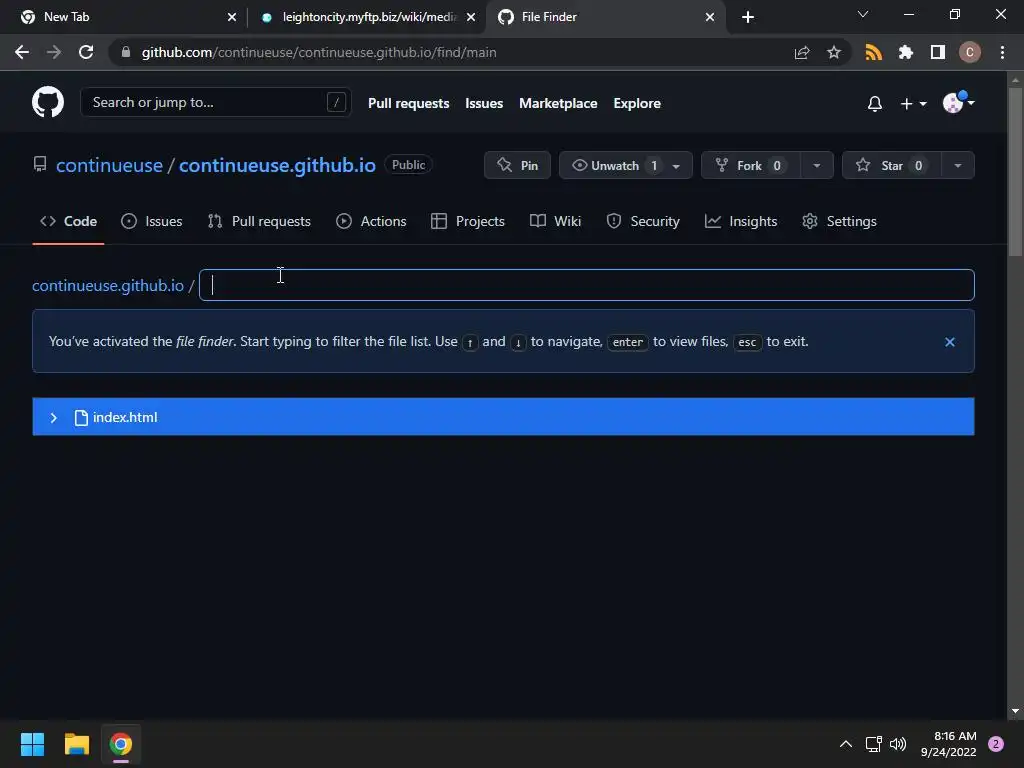1024x768 pixels.
Task: Open volume control in system tray
Action: (x=898, y=744)
